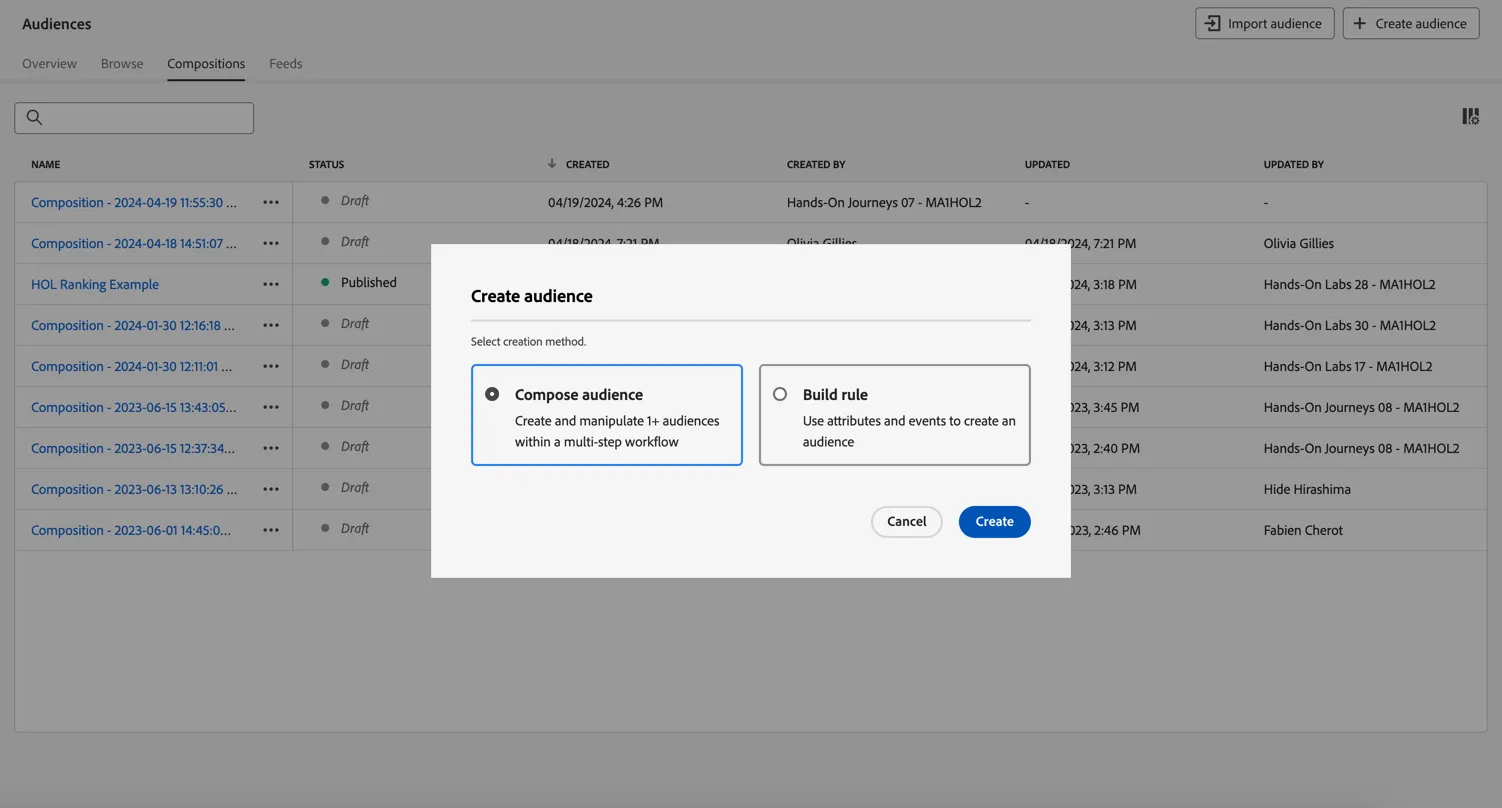Open the HOL Ranking Example composition link

point(95,284)
